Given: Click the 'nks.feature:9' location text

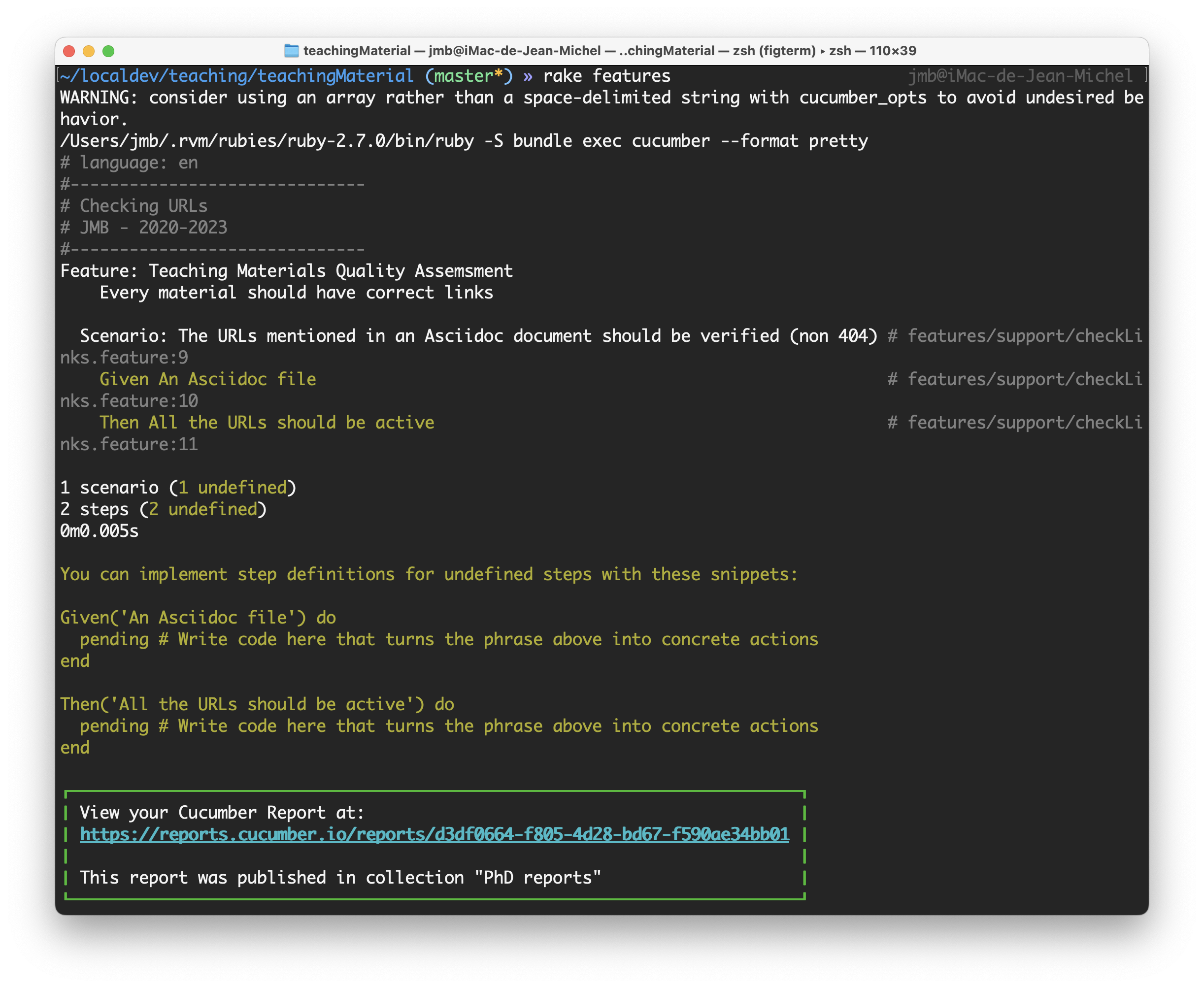Looking at the screenshot, I should [x=124, y=358].
